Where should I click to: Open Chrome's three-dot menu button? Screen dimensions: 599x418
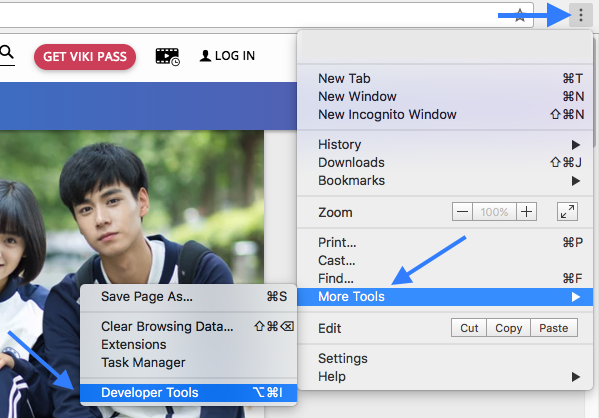pos(581,15)
